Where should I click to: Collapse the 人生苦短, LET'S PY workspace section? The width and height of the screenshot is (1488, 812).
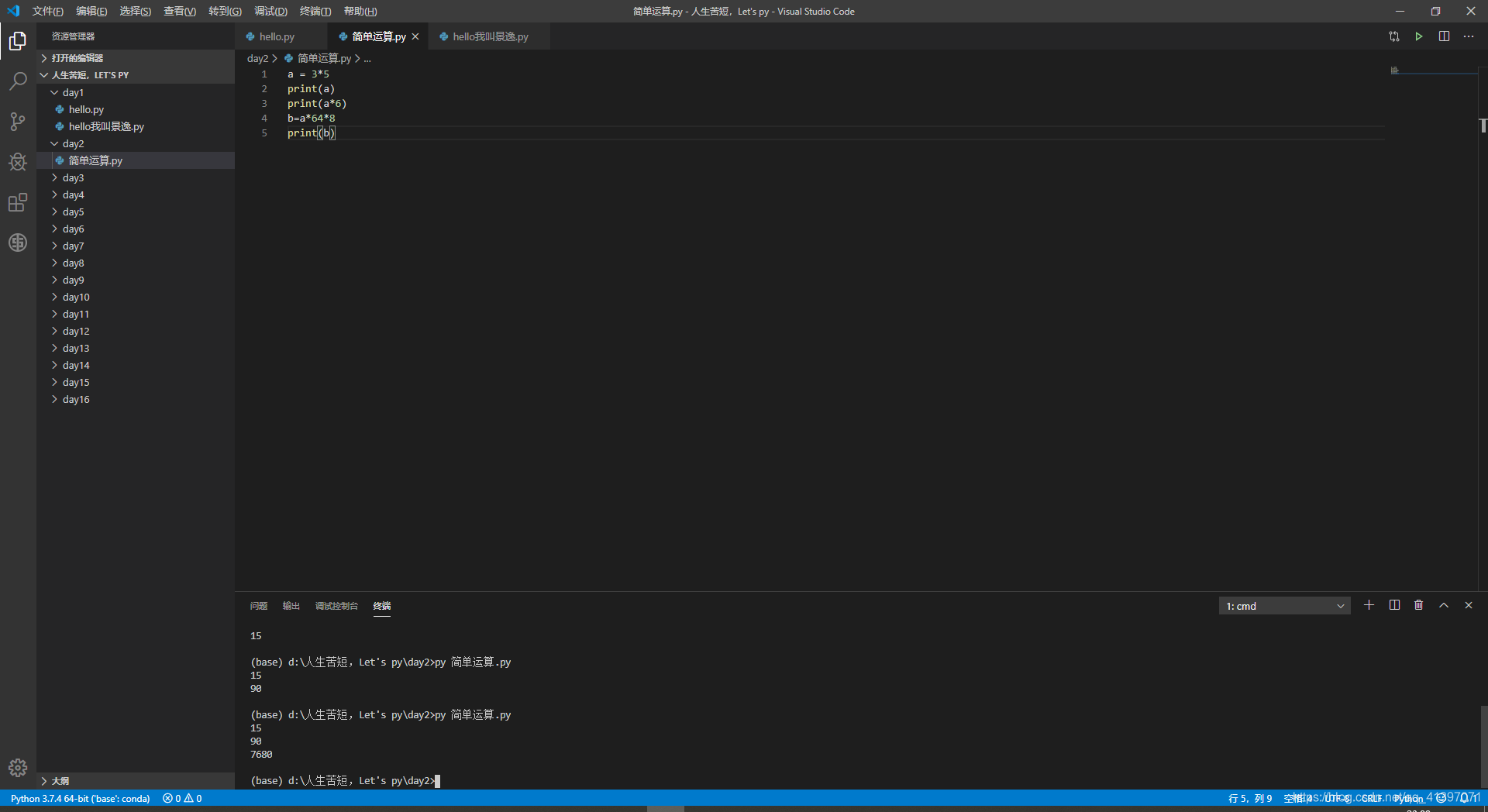coord(136,75)
